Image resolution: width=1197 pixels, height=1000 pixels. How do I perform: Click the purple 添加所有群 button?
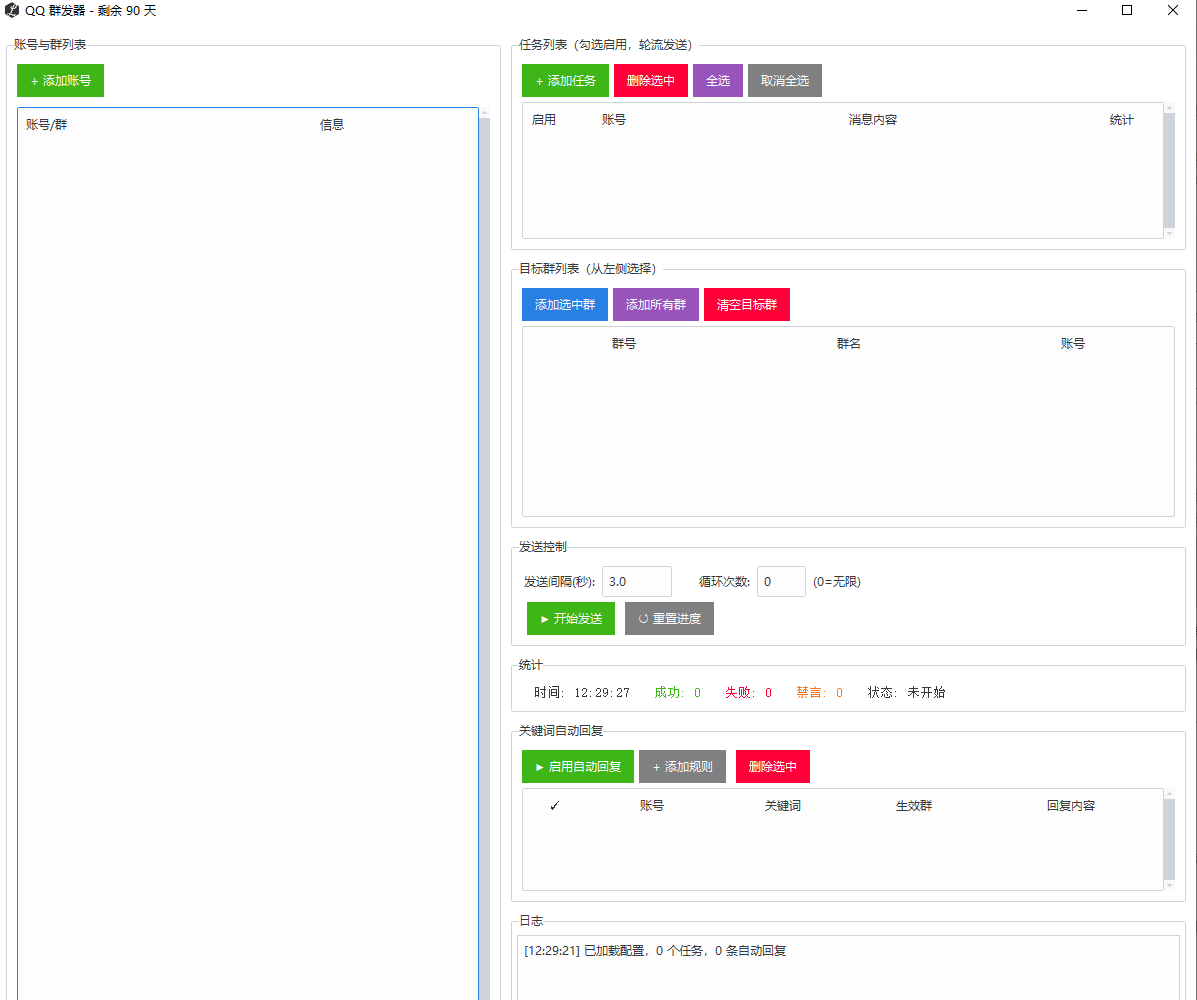(655, 305)
